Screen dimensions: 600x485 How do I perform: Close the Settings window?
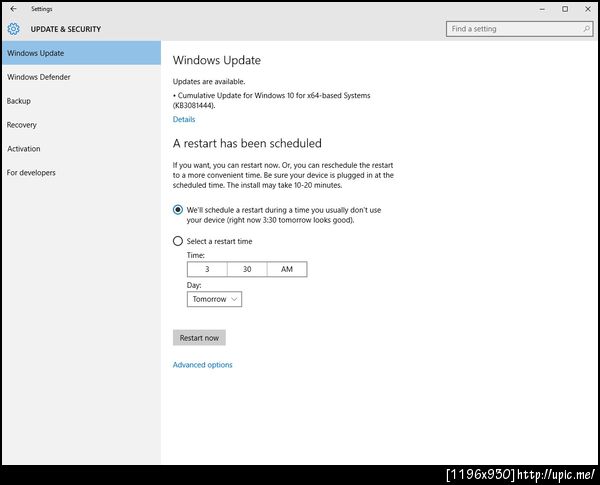588,9
